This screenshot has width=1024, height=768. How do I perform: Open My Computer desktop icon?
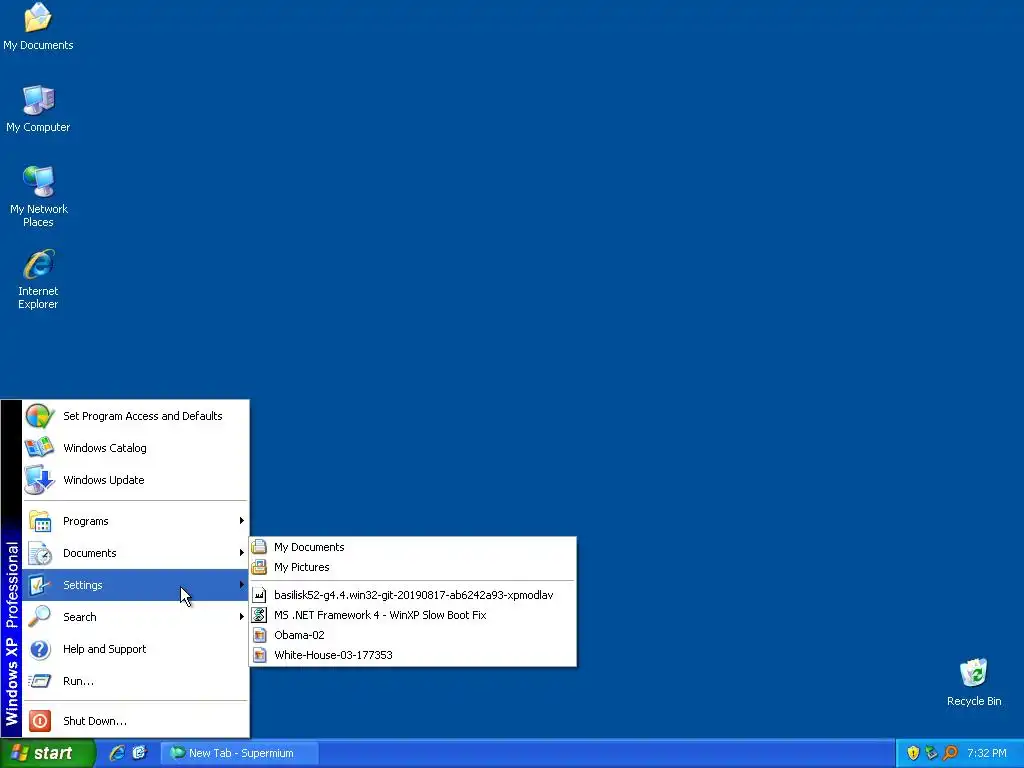[39, 99]
